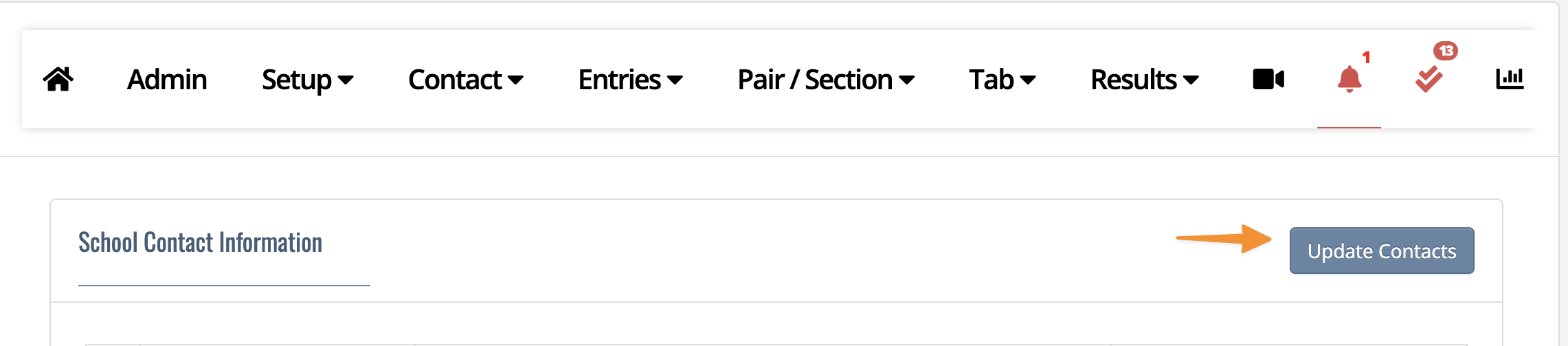The image size is (1568, 346).
Task: Open the red bell notifications icon
Action: pyautogui.click(x=1349, y=80)
